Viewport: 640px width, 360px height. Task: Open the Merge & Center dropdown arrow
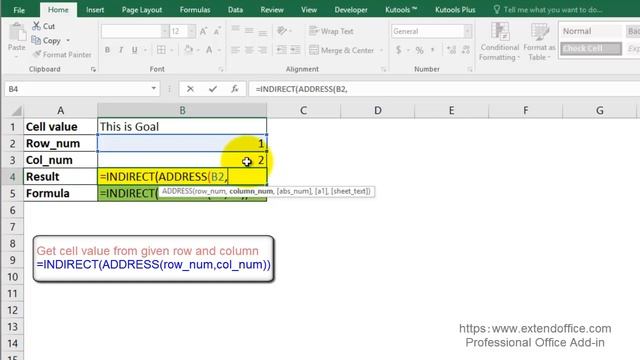coord(381,50)
